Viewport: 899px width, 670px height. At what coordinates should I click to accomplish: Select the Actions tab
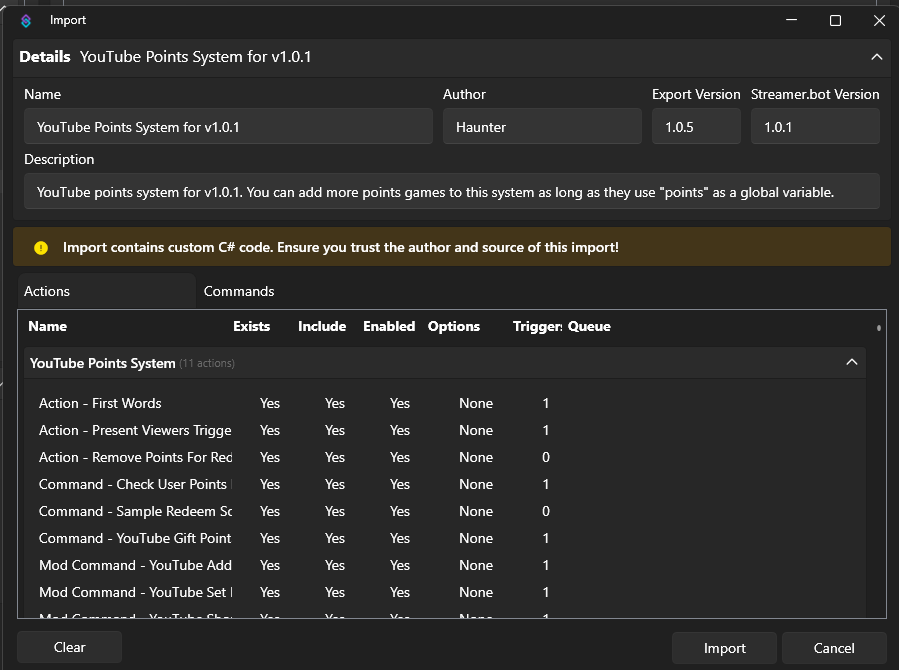pyautogui.click(x=47, y=291)
